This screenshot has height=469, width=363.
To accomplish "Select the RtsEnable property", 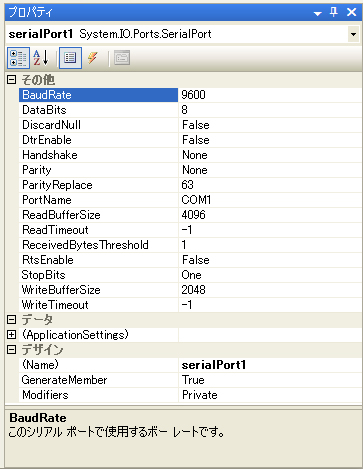I will (98, 260).
